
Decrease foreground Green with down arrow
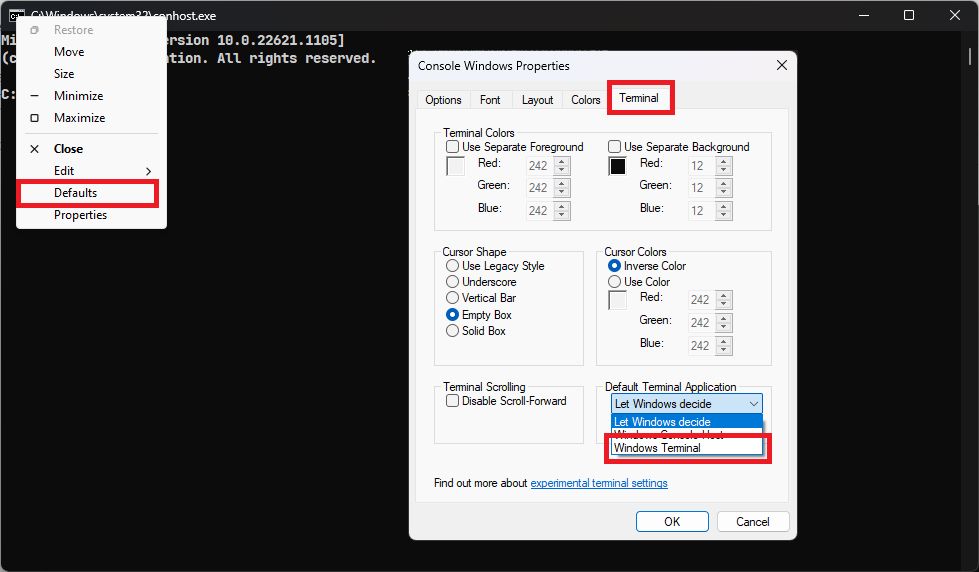(562, 192)
